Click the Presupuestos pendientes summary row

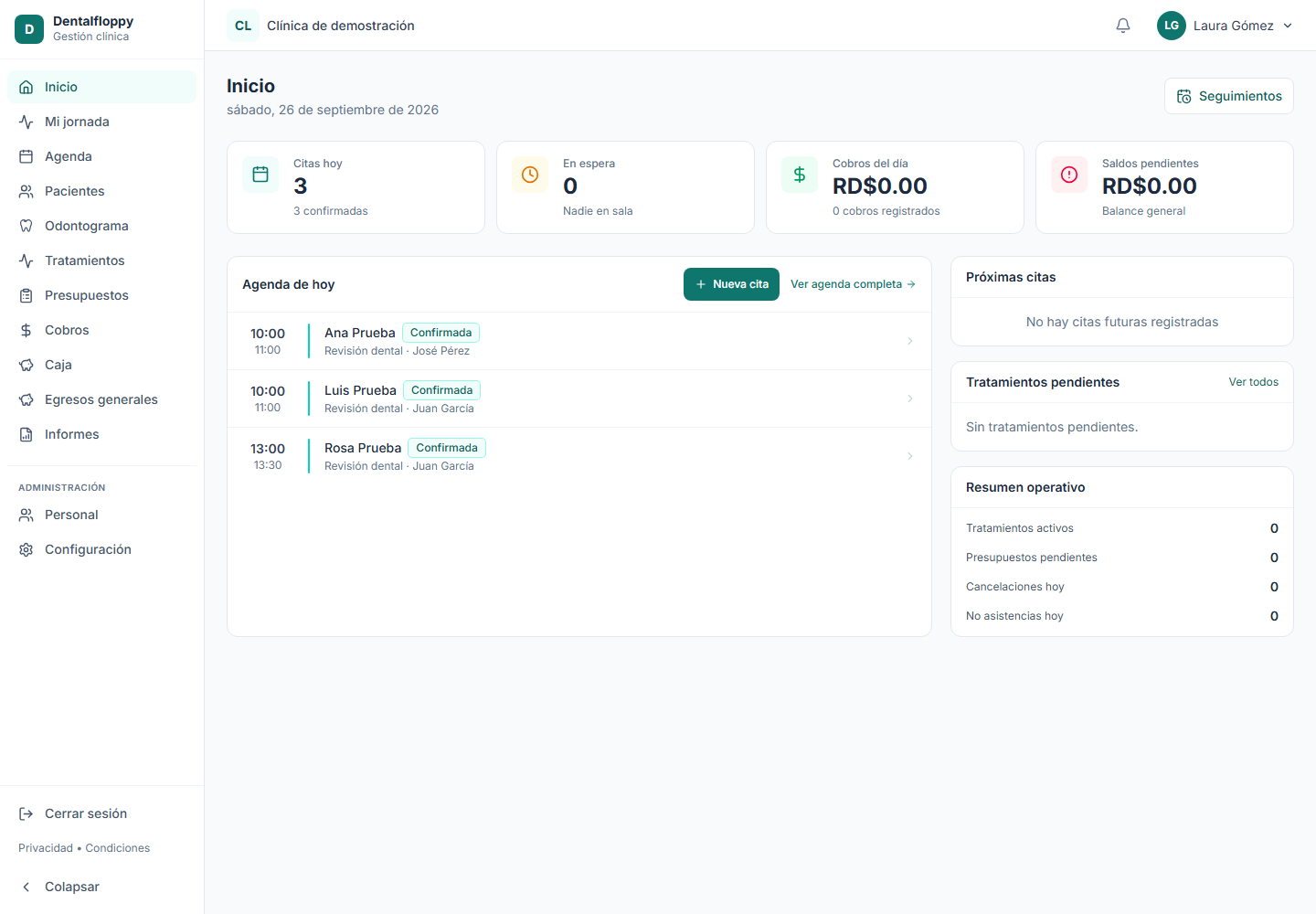pyautogui.click(x=1122, y=558)
